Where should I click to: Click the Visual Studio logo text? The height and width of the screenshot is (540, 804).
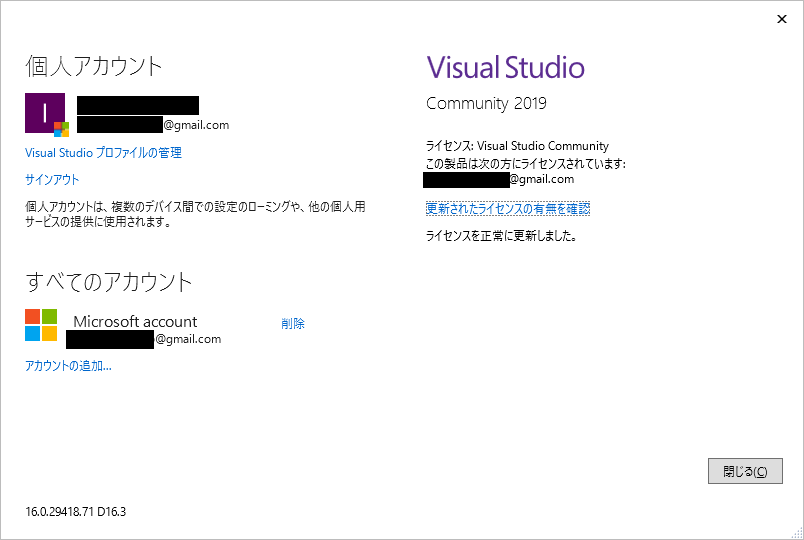click(506, 68)
